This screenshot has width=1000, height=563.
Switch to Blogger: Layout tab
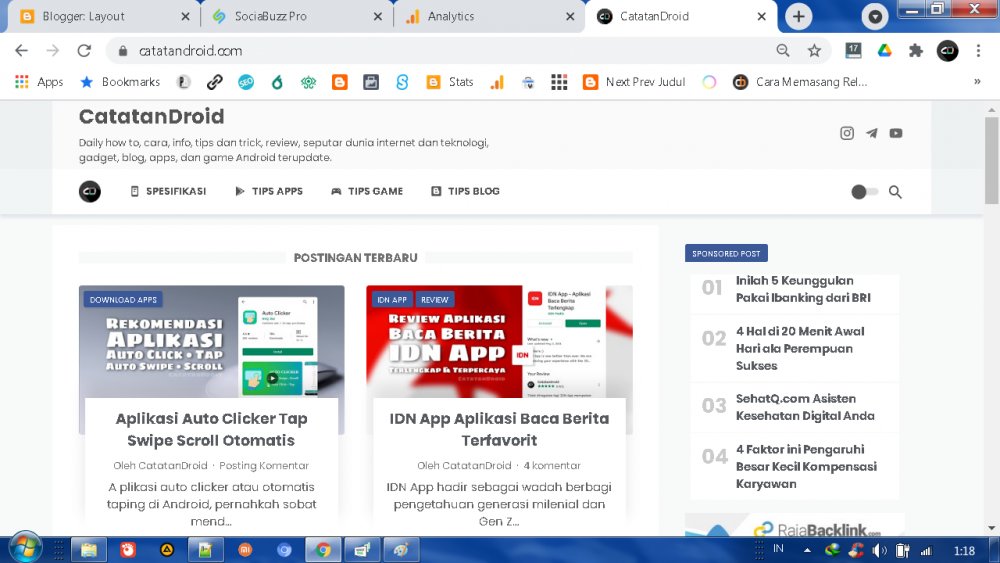[x=100, y=17]
